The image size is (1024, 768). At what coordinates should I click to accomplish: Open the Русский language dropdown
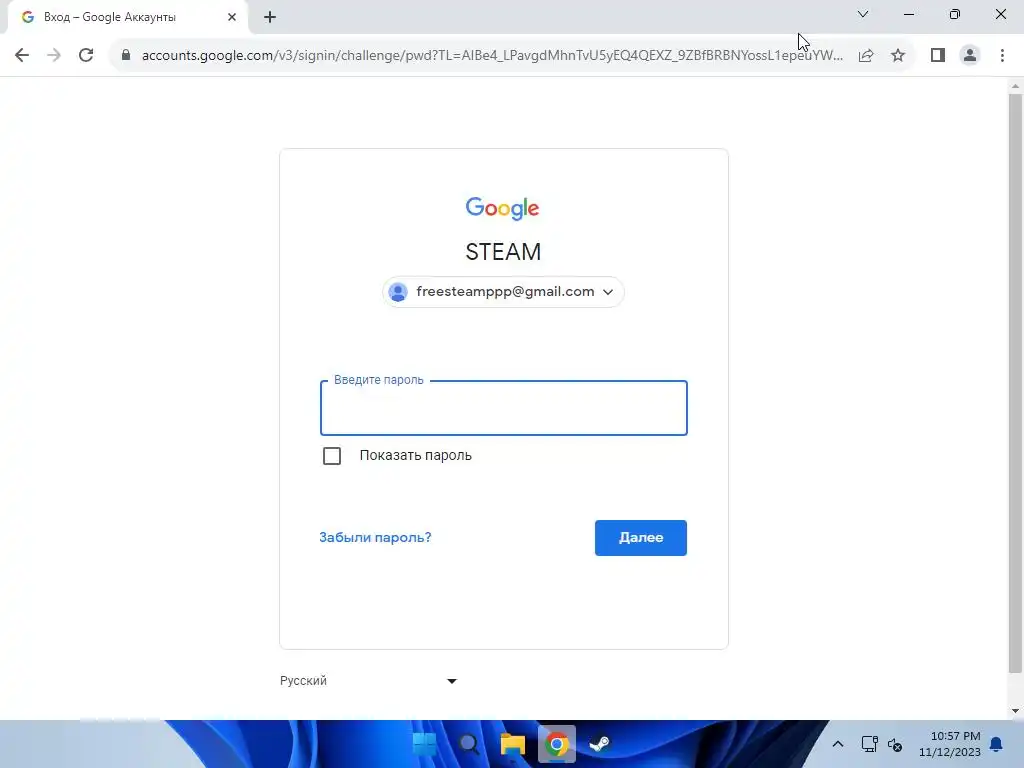point(368,680)
